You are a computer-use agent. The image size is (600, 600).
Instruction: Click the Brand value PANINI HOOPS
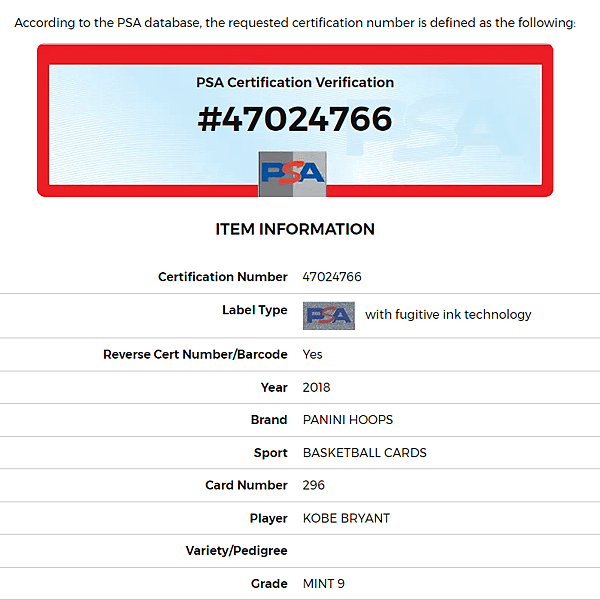pyautogui.click(x=347, y=420)
